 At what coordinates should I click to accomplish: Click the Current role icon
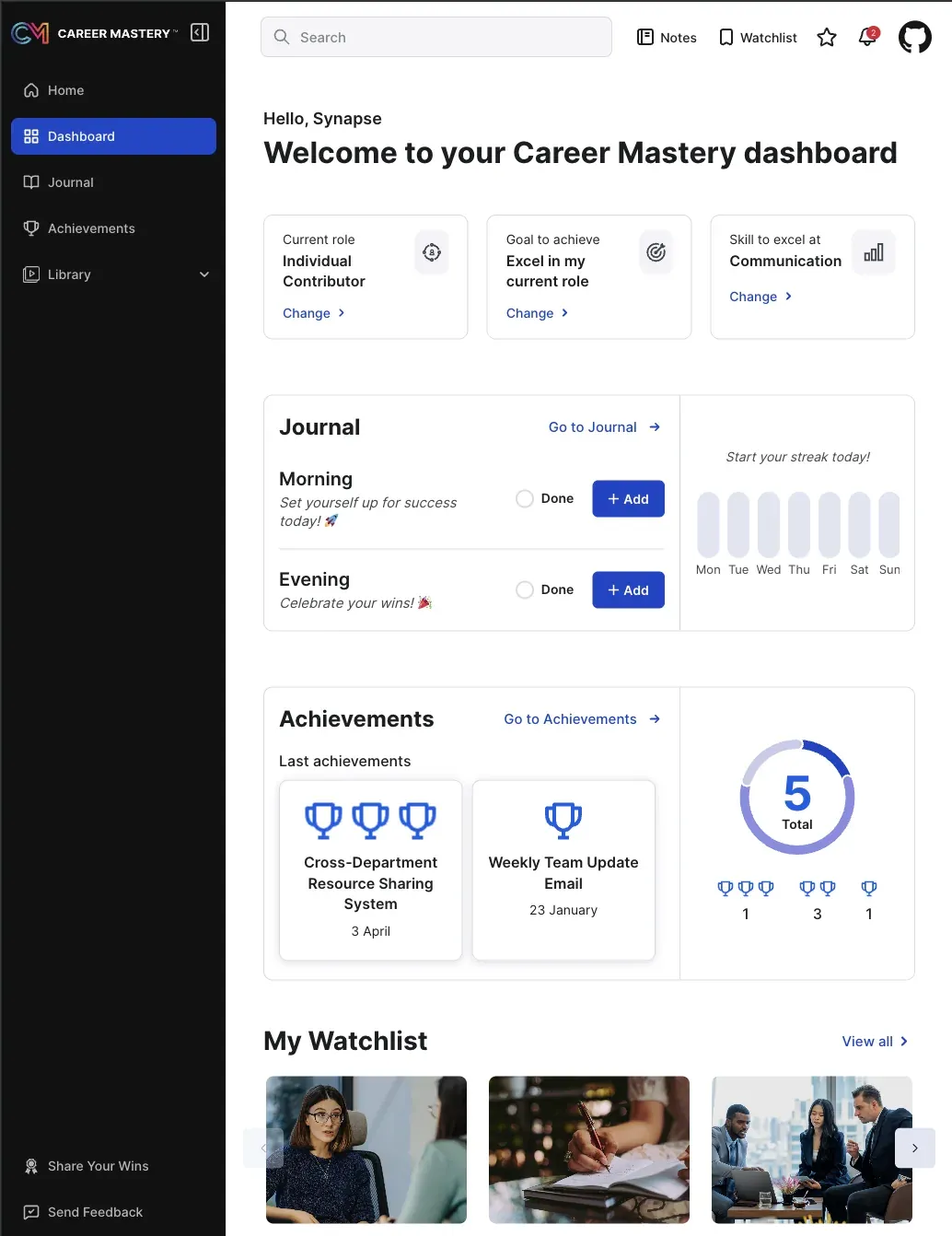[432, 252]
